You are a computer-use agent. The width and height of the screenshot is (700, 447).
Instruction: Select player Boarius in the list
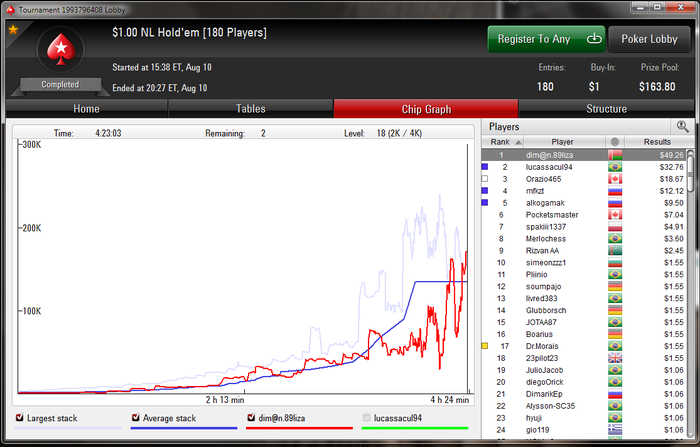tap(583, 334)
